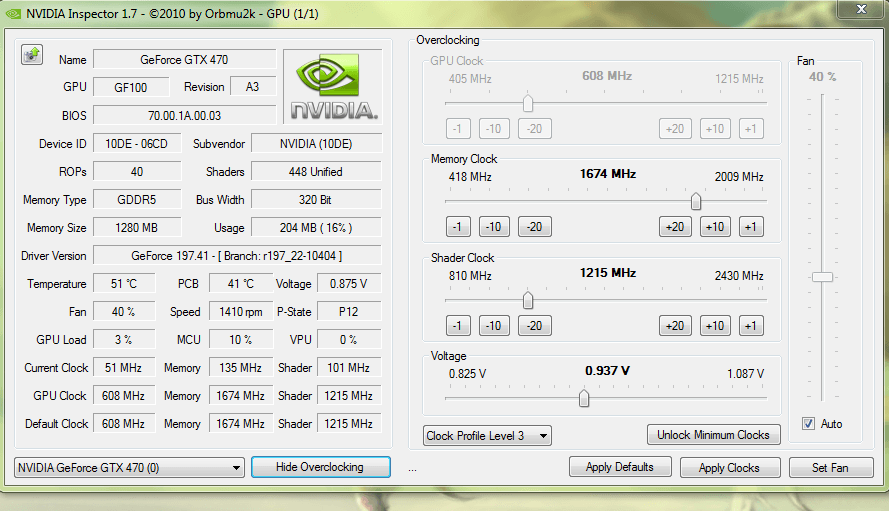Click the MCU value 10 %
The height and width of the screenshot is (511, 889).
[x=241, y=340]
